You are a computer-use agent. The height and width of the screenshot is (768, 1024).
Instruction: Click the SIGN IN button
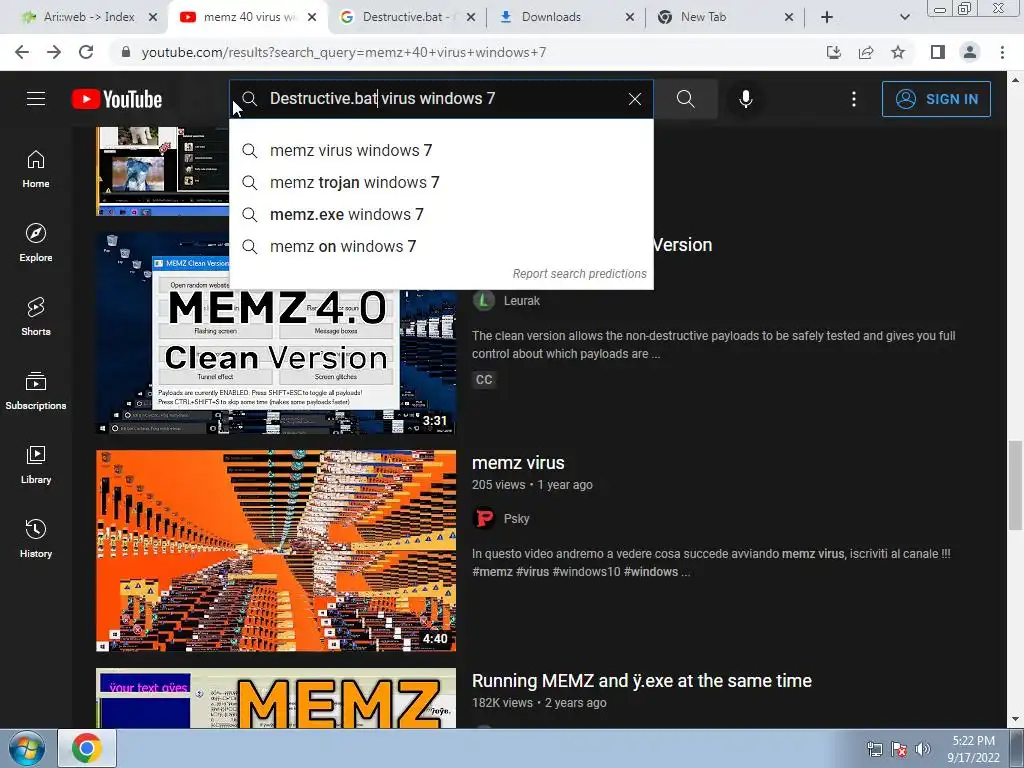(936, 99)
